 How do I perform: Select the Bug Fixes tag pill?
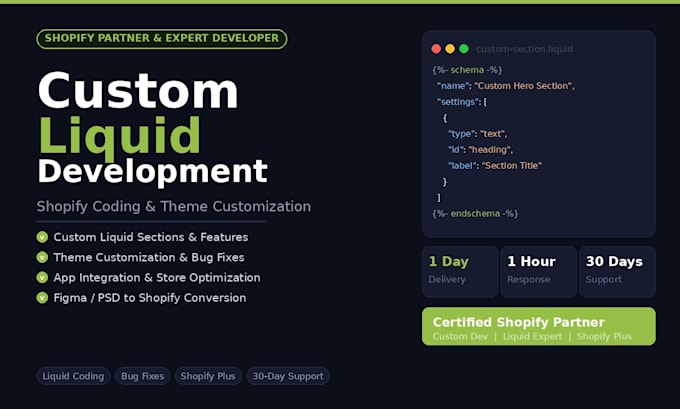click(143, 376)
